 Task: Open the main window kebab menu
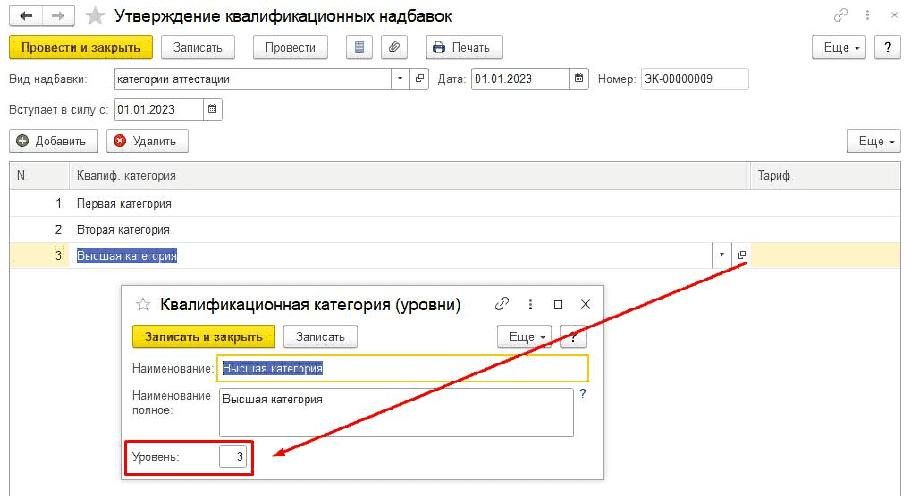pos(867,16)
